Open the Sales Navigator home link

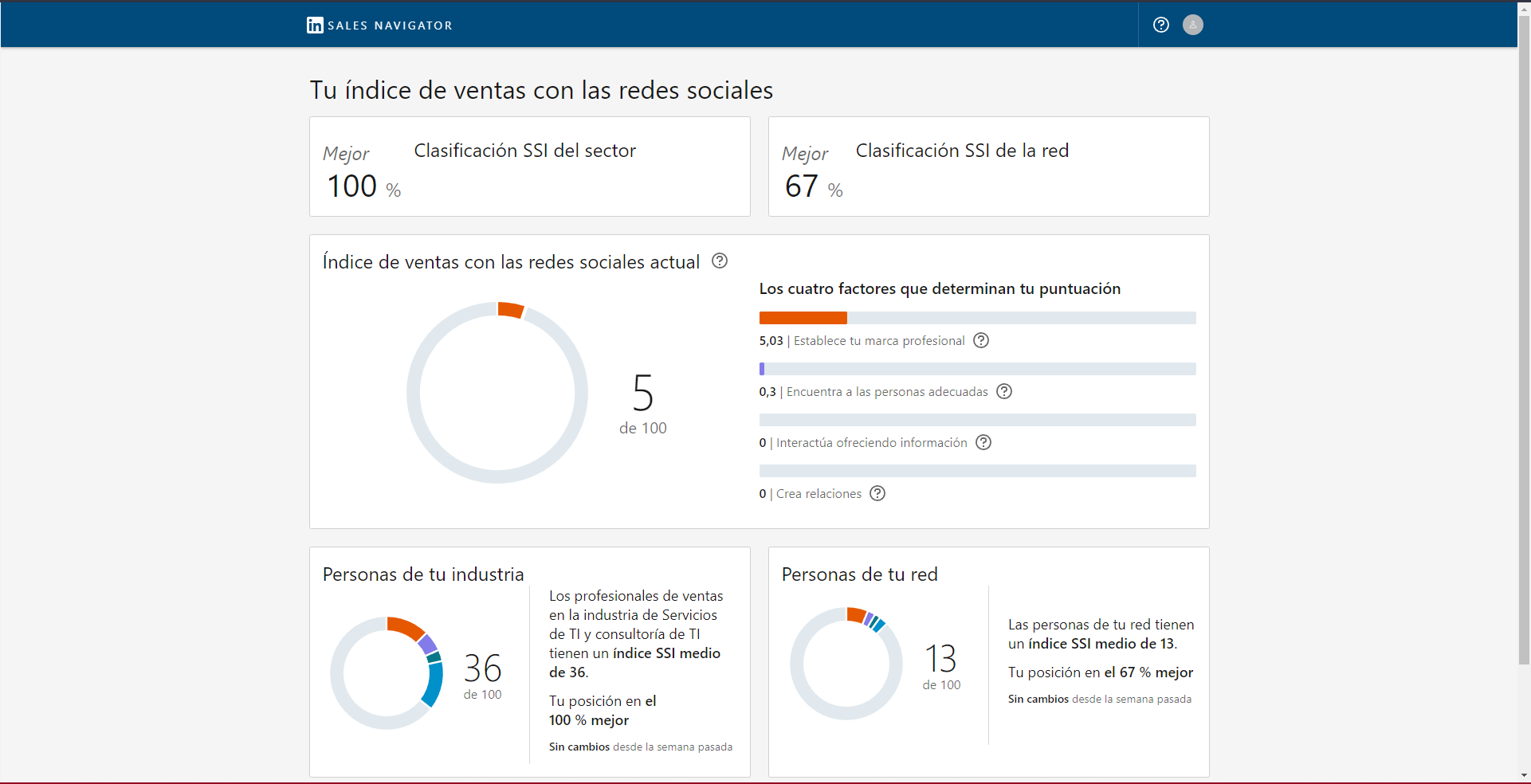click(379, 25)
